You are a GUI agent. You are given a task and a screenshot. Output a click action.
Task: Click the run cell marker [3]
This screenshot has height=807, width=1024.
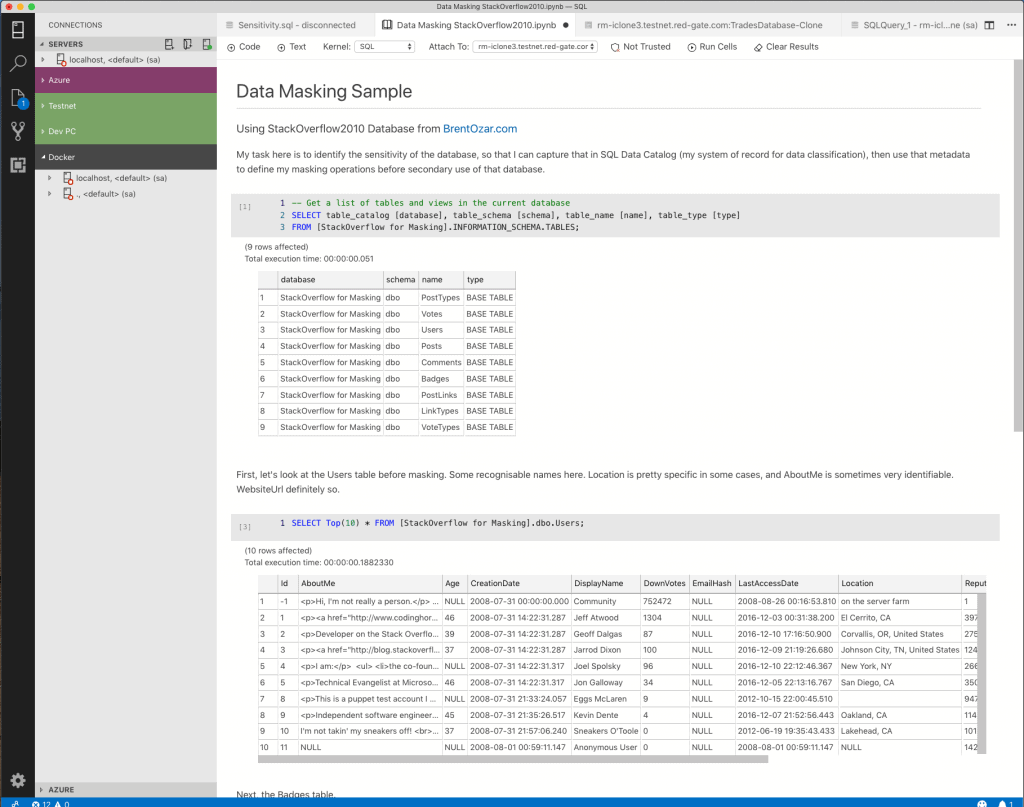click(x=245, y=526)
